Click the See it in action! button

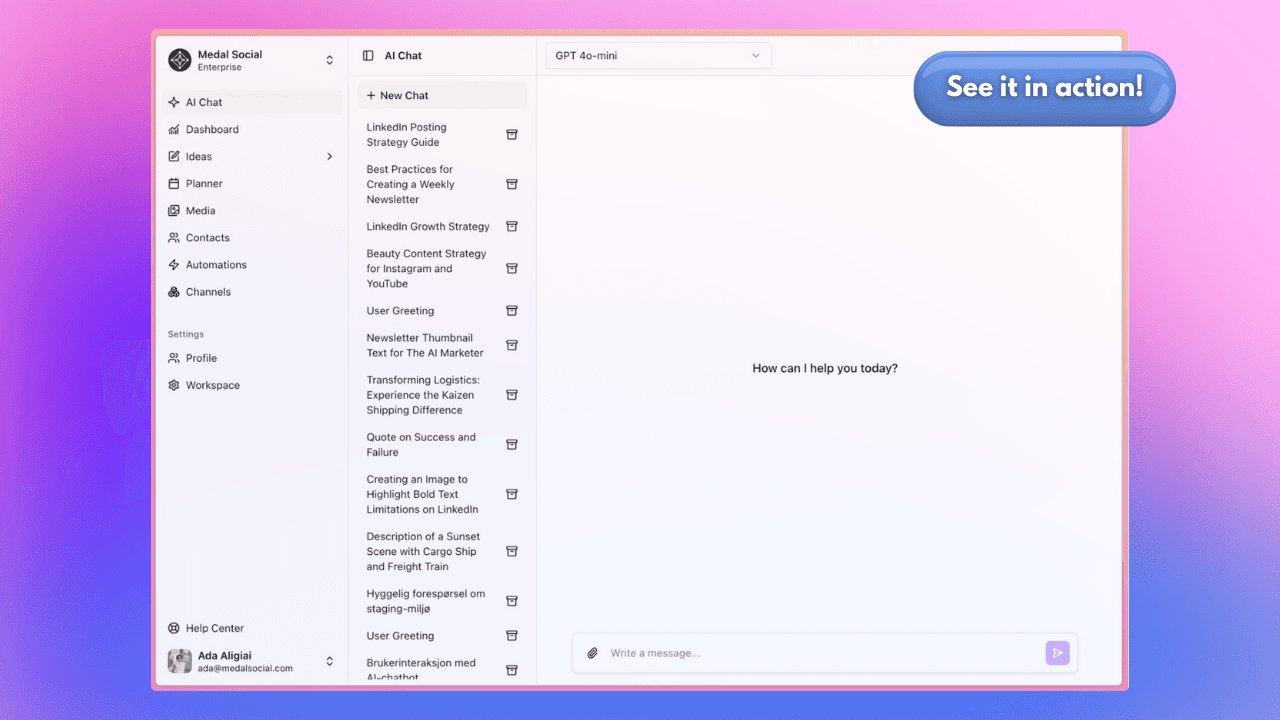coord(1044,88)
